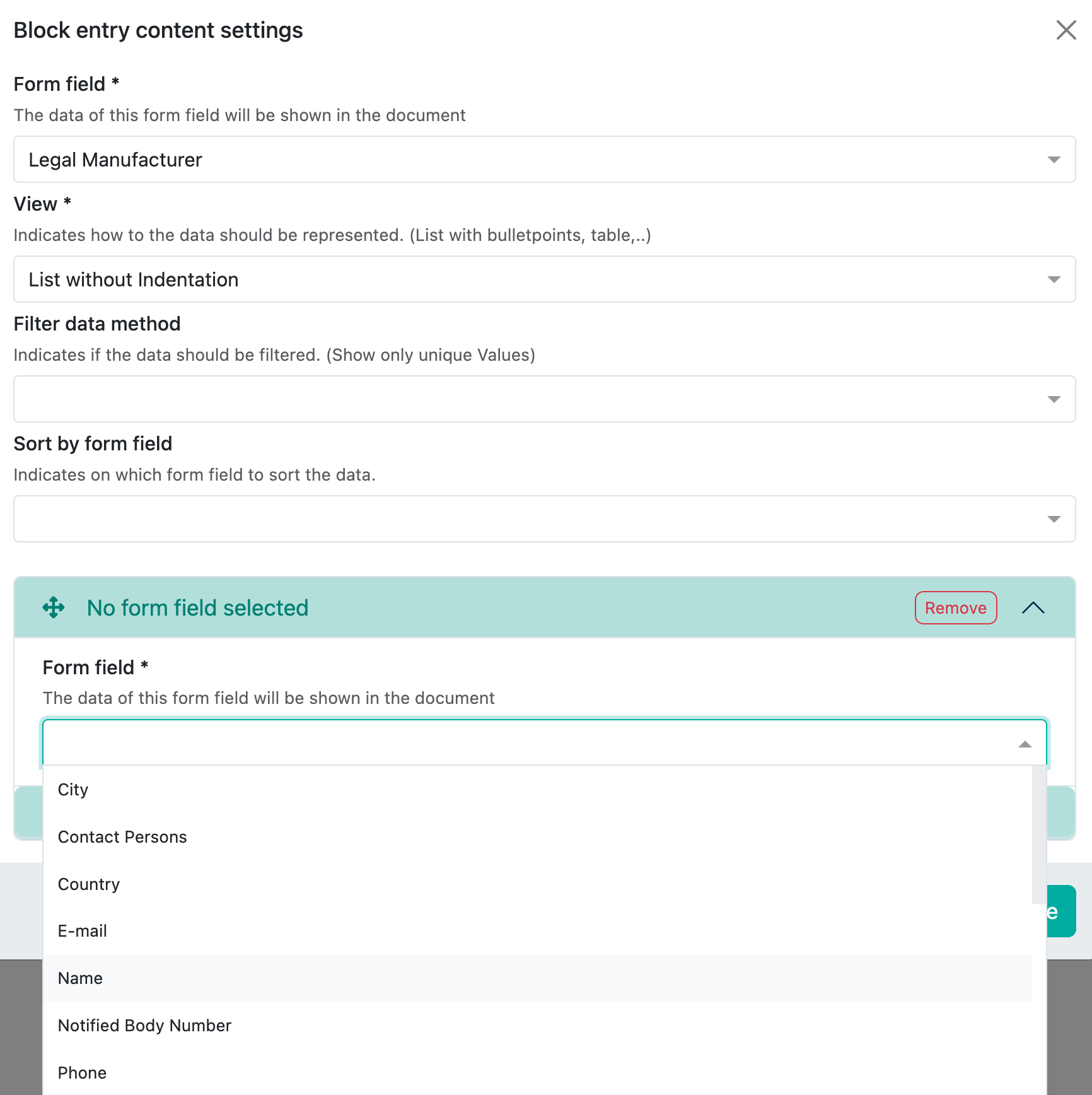
Task: Click the dropdown list scrollbar
Action: tap(1039, 834)
